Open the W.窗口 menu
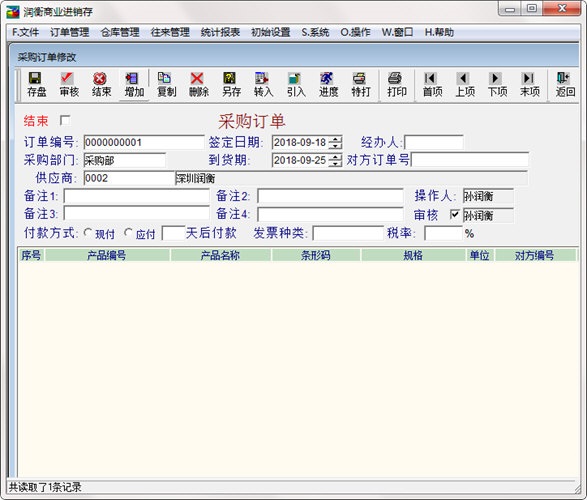The image size is (587, 500). [x=397, y=32]
